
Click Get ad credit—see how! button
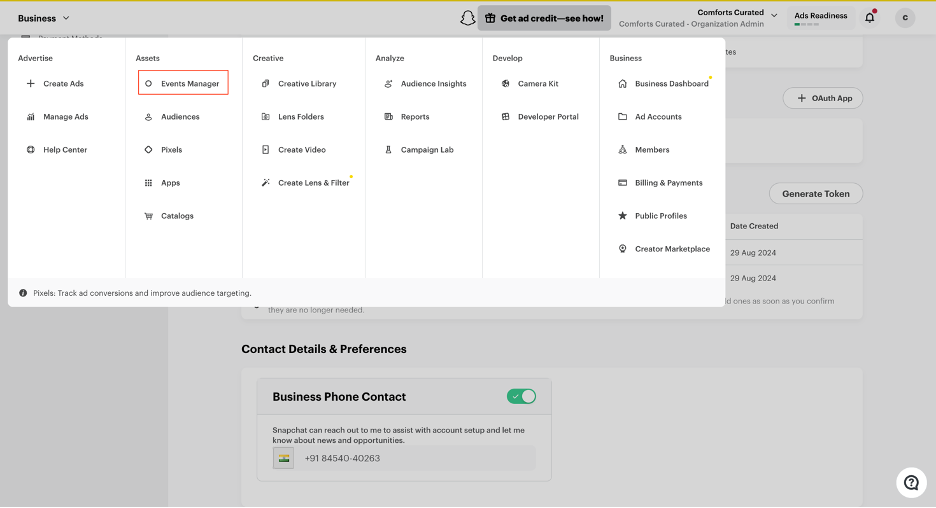pyautogui.click(x=544, y=18)
